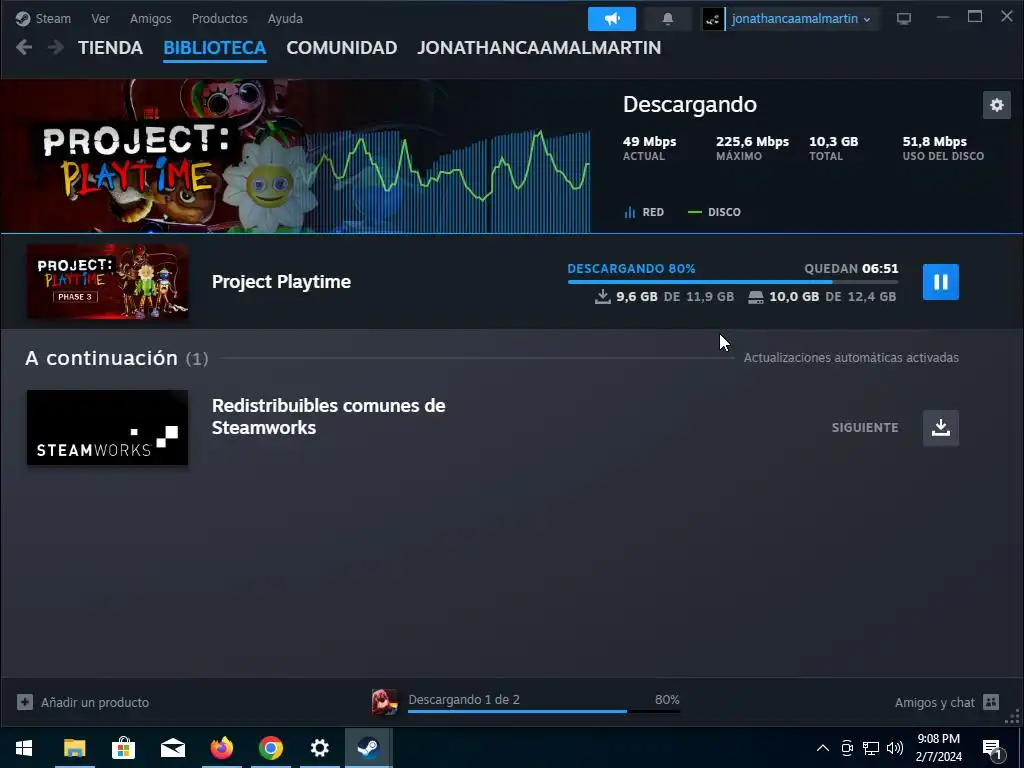Open File Explorer from the taskbar
1024x768 pixels.
point(74,748)
